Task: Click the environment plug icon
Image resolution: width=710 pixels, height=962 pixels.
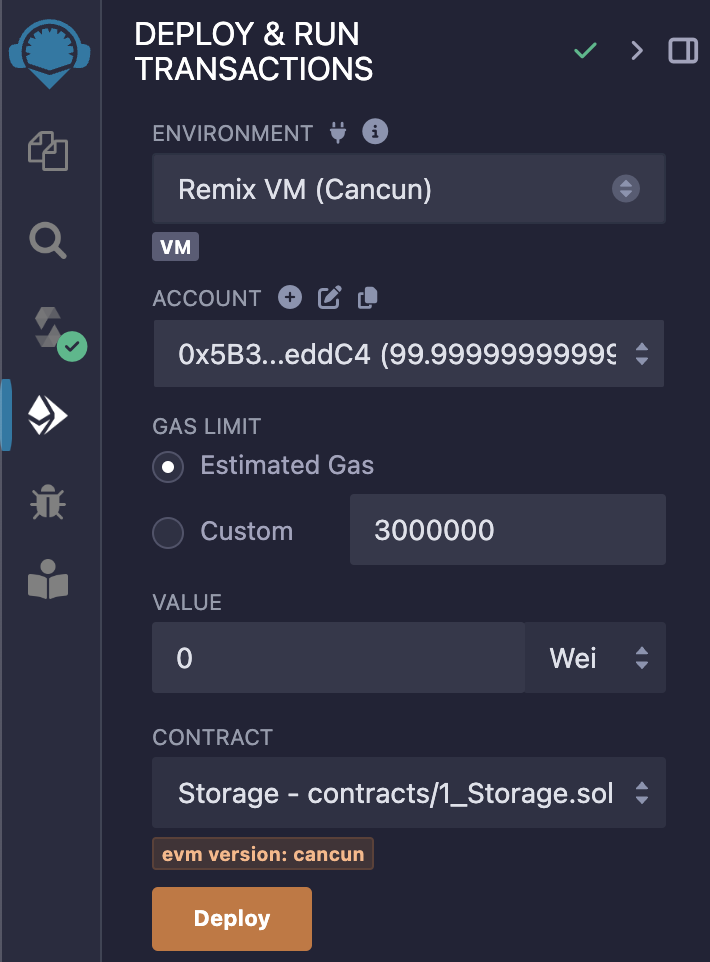Action: click(338, 132)
